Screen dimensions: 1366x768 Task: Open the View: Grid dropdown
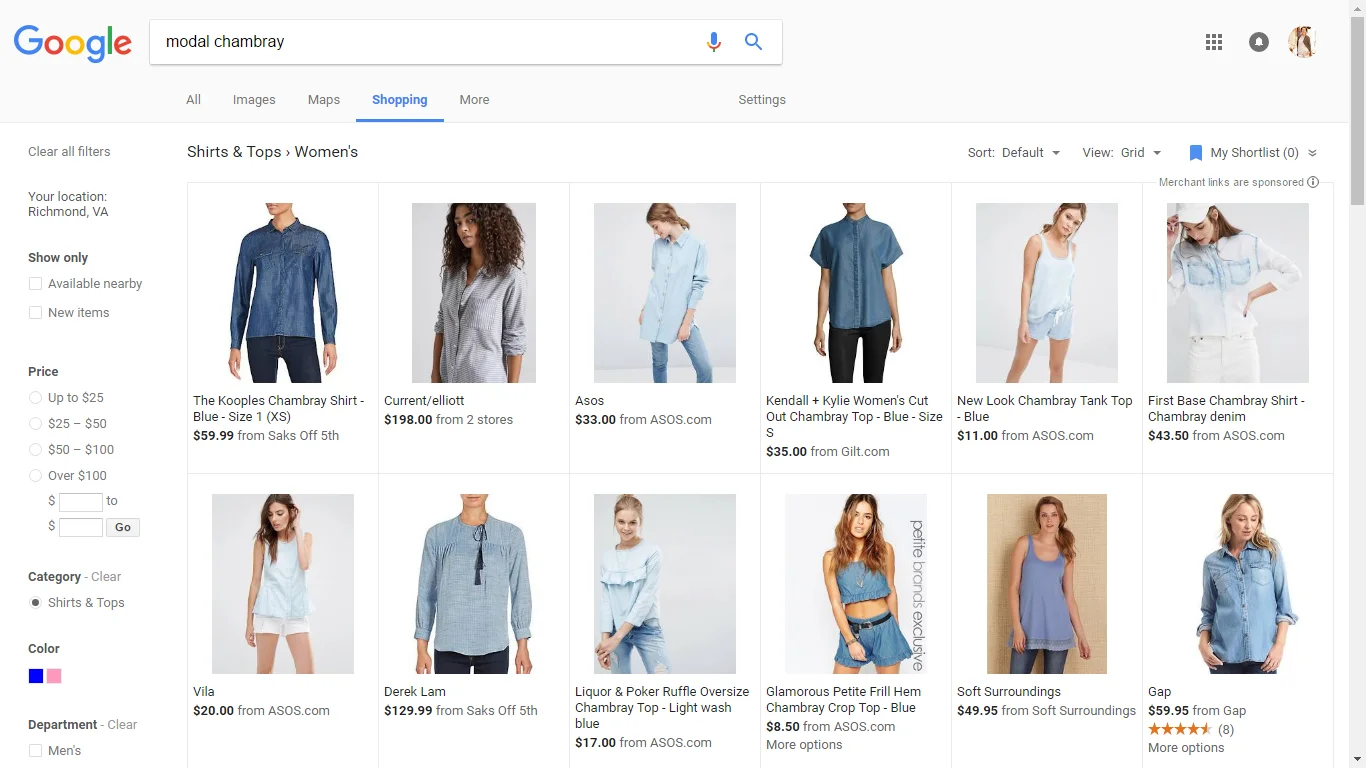click(x=1122, y=153)
